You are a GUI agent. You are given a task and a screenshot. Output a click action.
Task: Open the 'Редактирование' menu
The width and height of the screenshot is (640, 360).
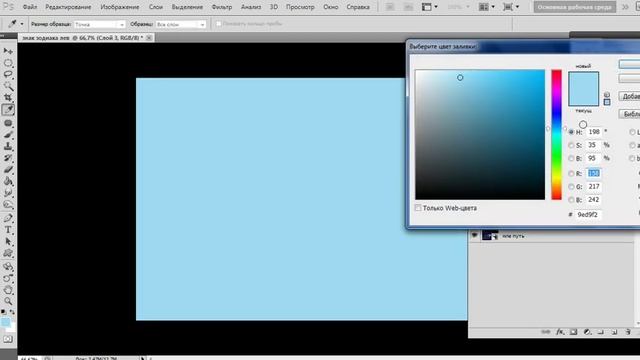[x=68, y=7]
